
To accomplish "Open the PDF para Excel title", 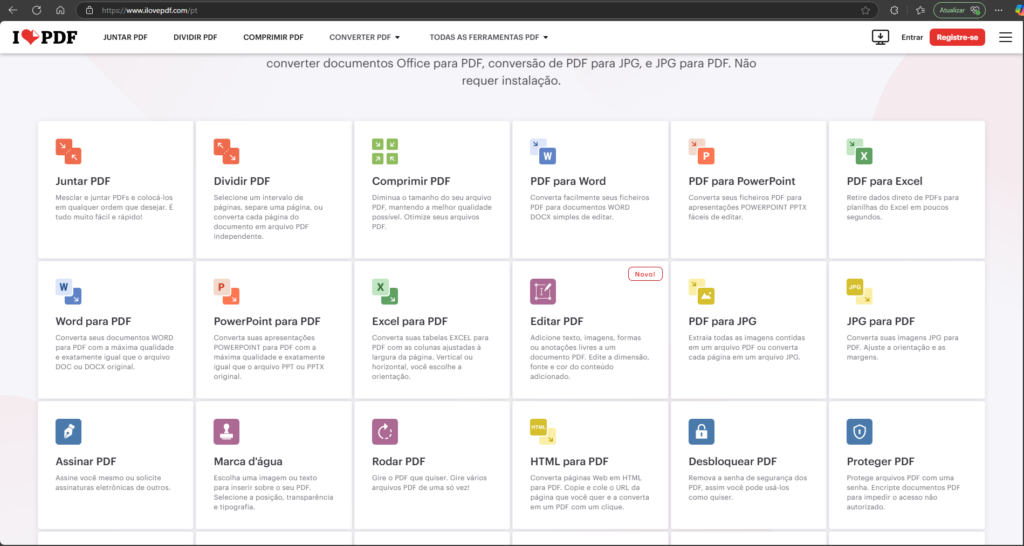I will click(884, 181).
